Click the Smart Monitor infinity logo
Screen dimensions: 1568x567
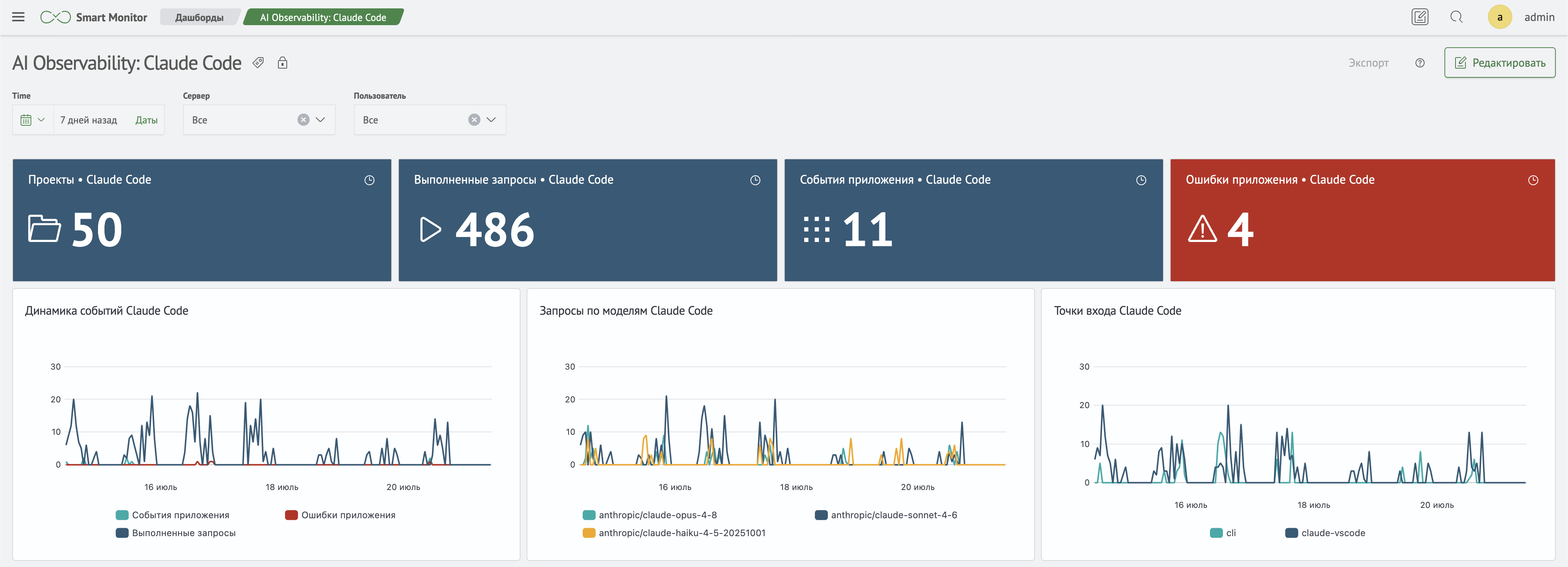pos(55,17)
